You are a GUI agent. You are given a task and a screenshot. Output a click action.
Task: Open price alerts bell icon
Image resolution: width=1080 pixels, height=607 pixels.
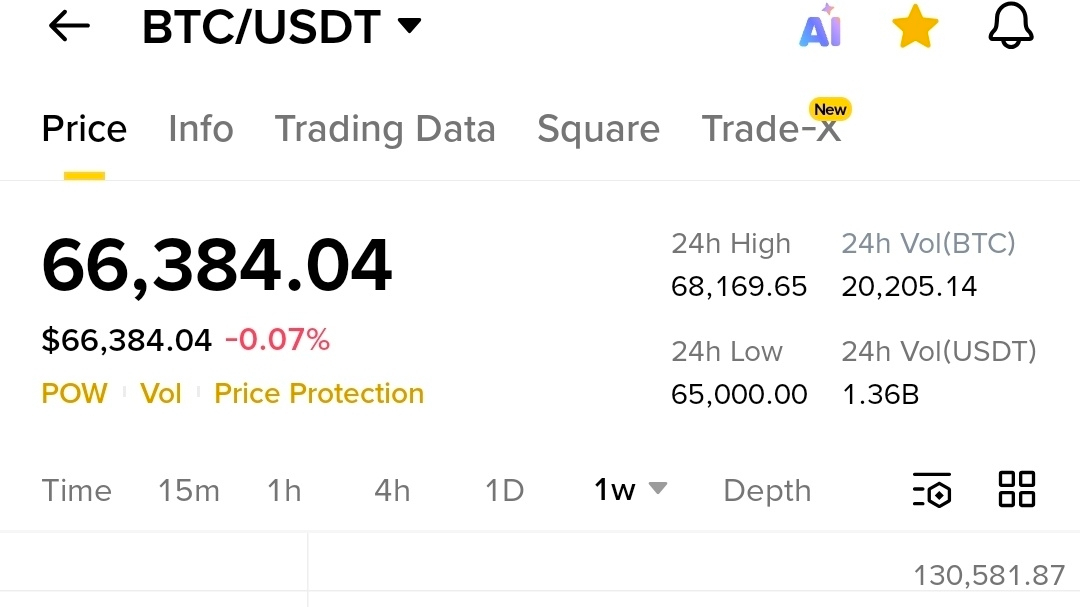tap(1010, 26)
